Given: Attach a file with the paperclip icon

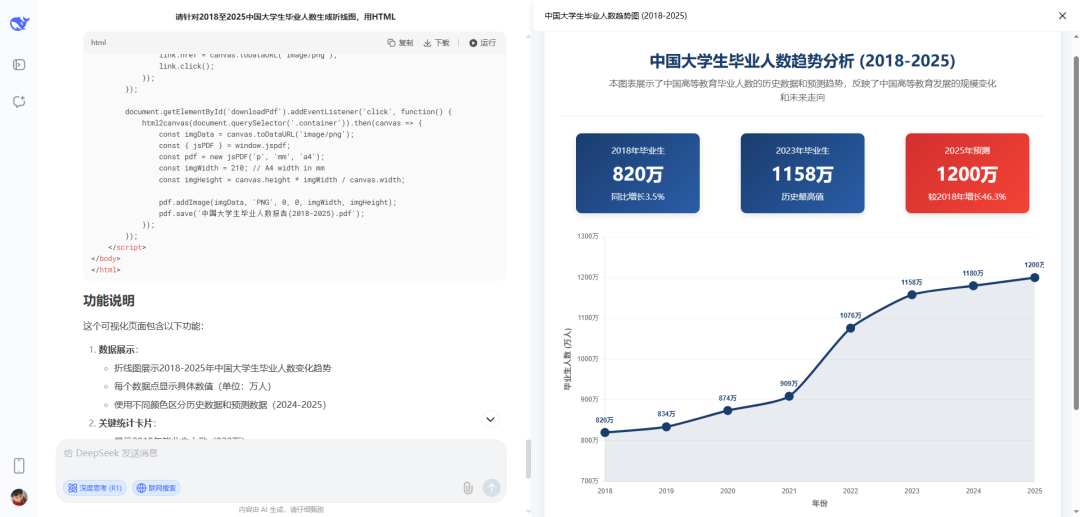Looking at the screenshot, I should (468, 488).
